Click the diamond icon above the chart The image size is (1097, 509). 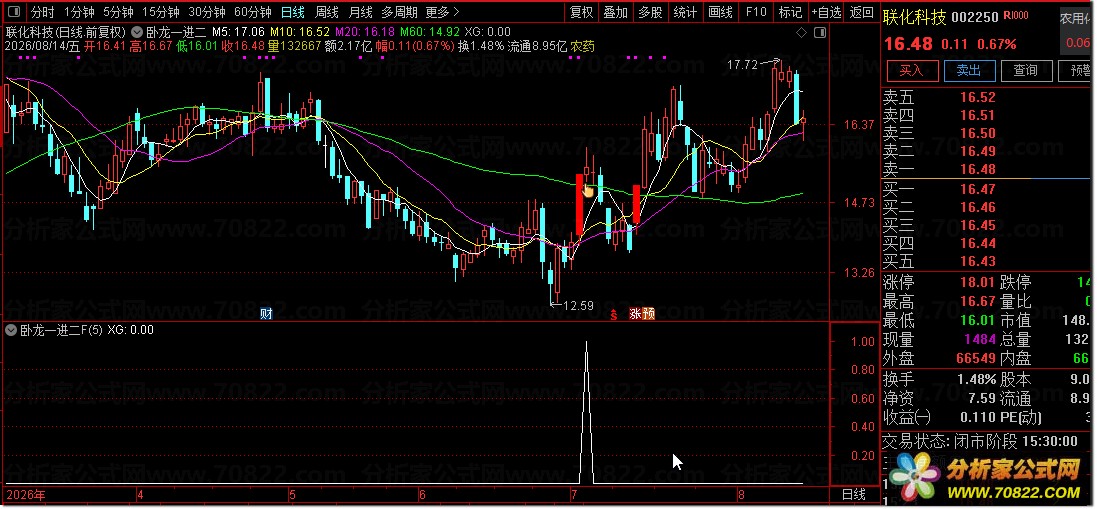click(x=801, y=33)
